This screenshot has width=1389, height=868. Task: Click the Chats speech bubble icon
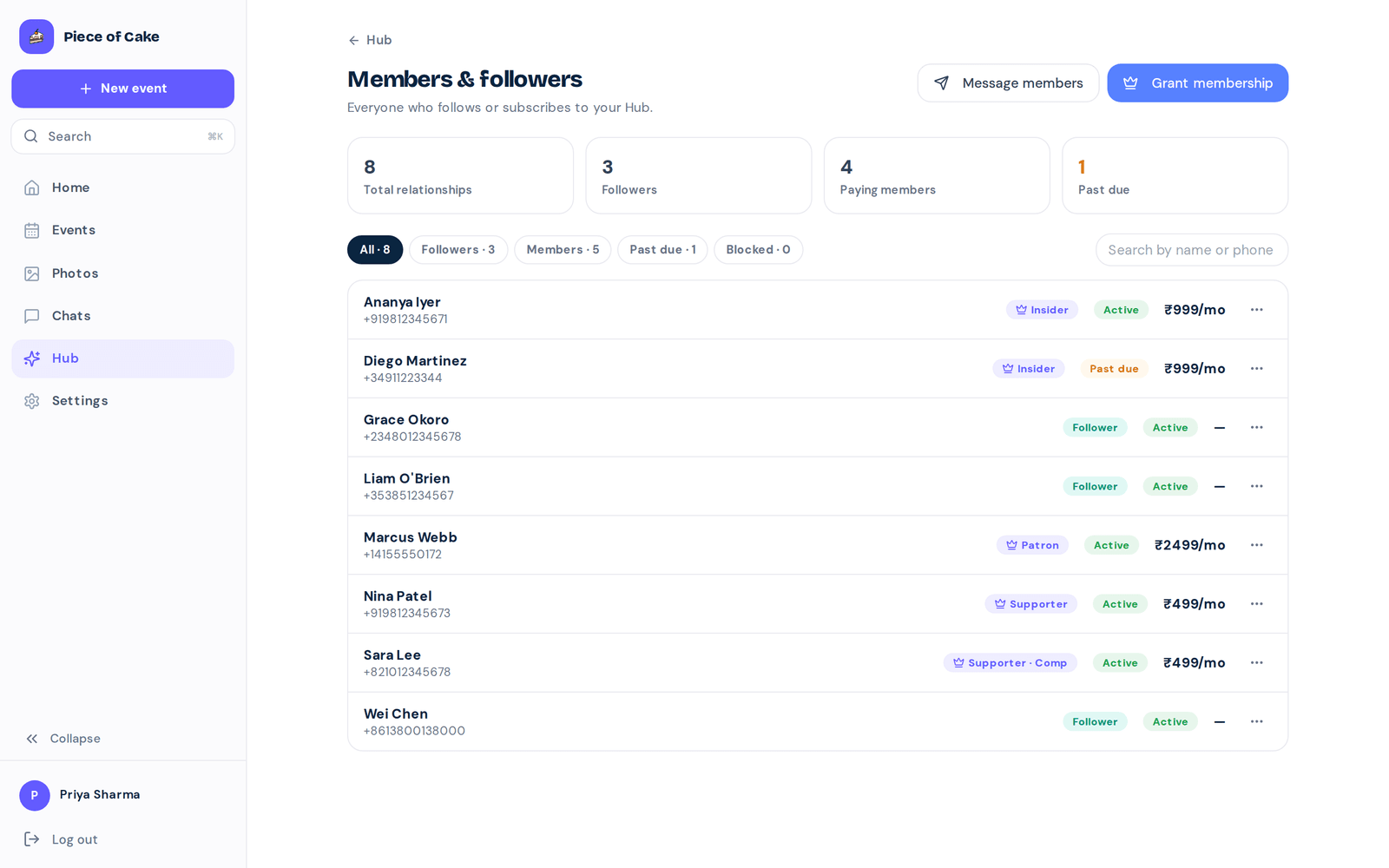pyautogui.click(x=32, y=316)
